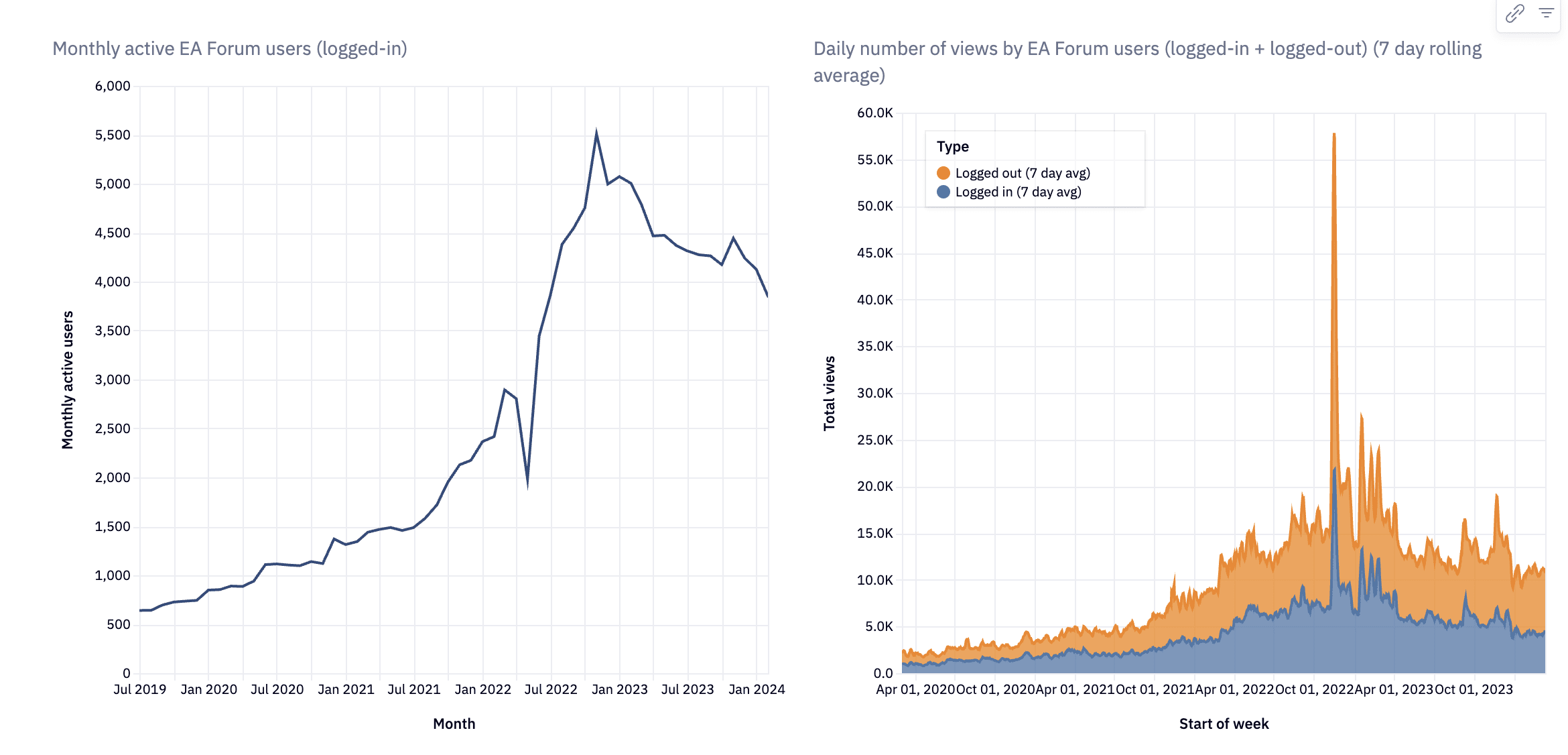Click the orange Logged out legend dot

[943, 173]
